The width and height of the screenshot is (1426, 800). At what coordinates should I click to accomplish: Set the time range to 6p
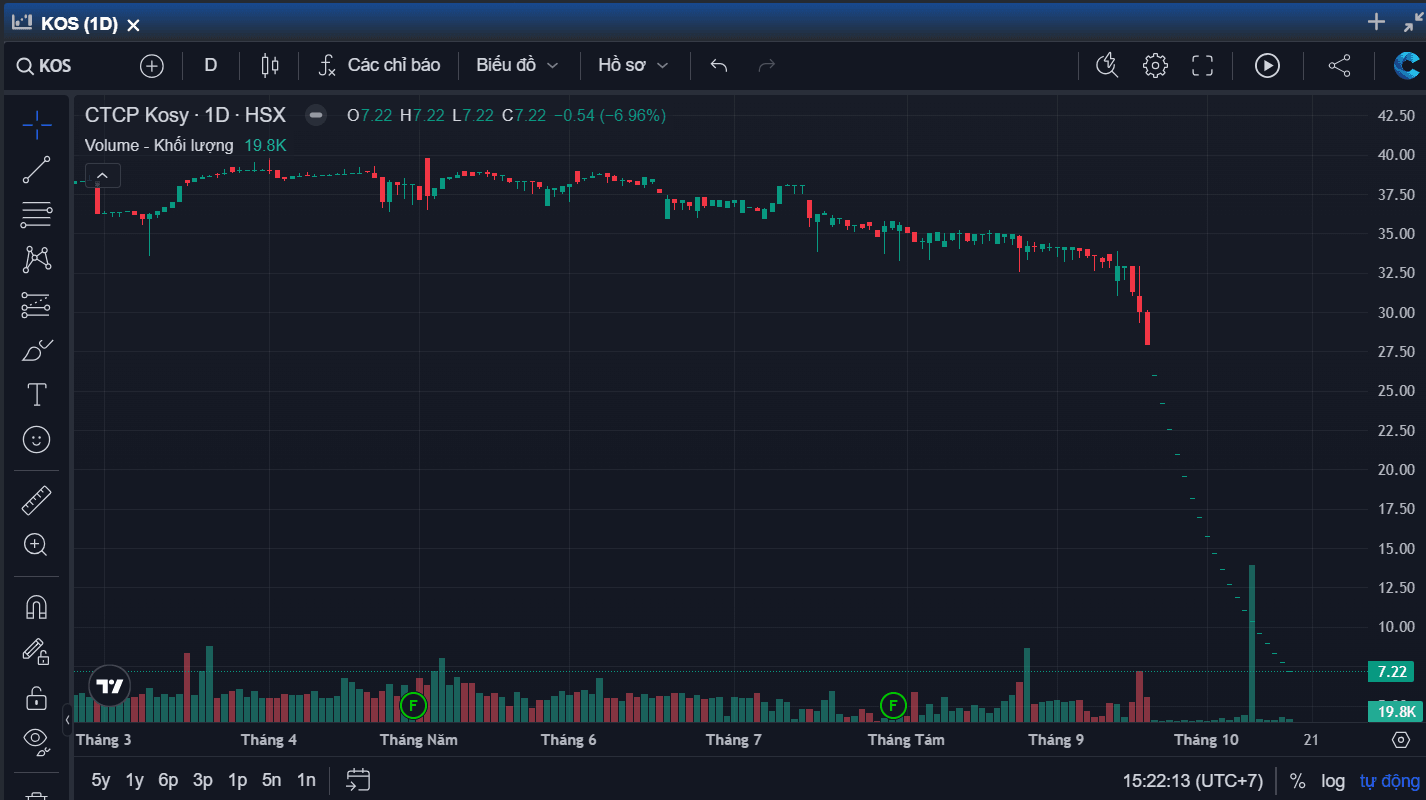coord(168,780)
